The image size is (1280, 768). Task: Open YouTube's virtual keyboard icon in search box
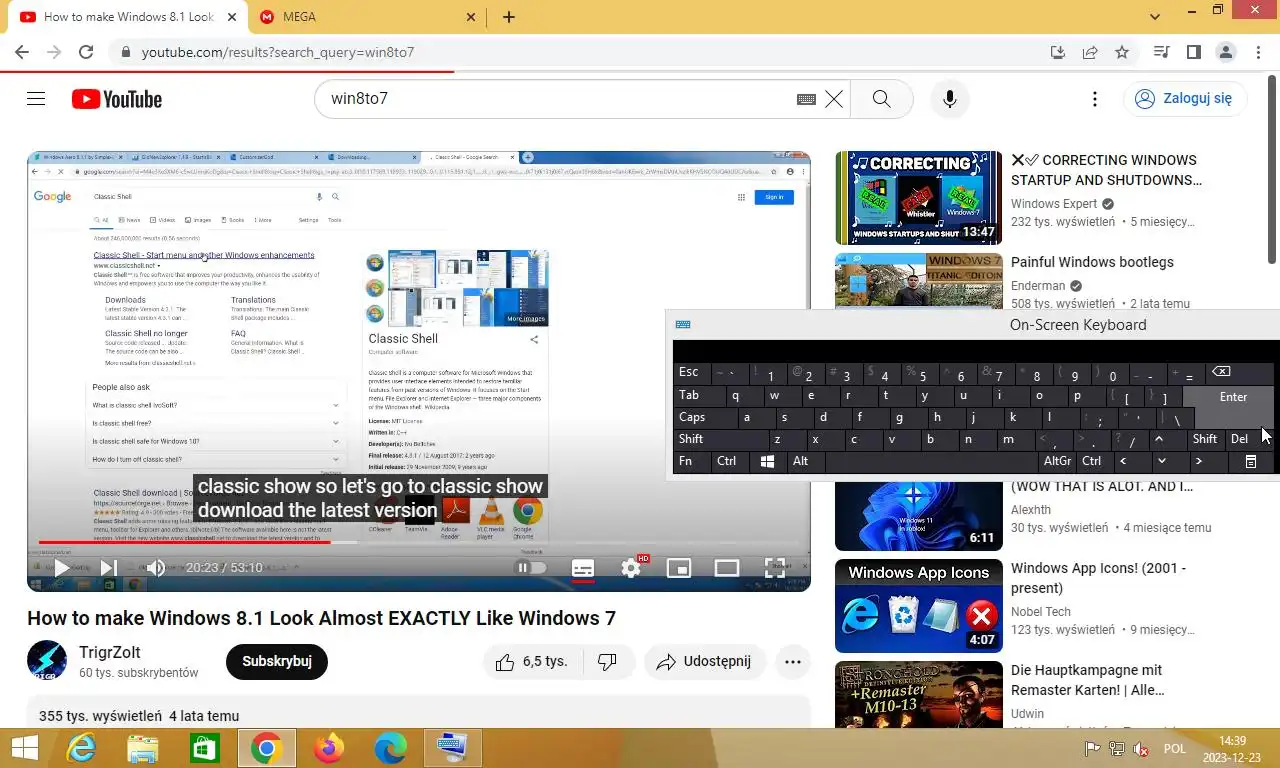pos(806,99)
